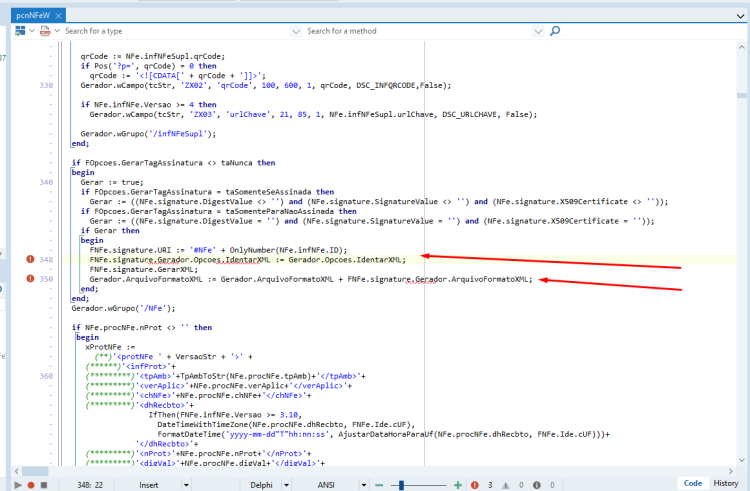Close the pcnNFeW tab
The height and width of the screenshot is (491, 750).
point(58,16)
